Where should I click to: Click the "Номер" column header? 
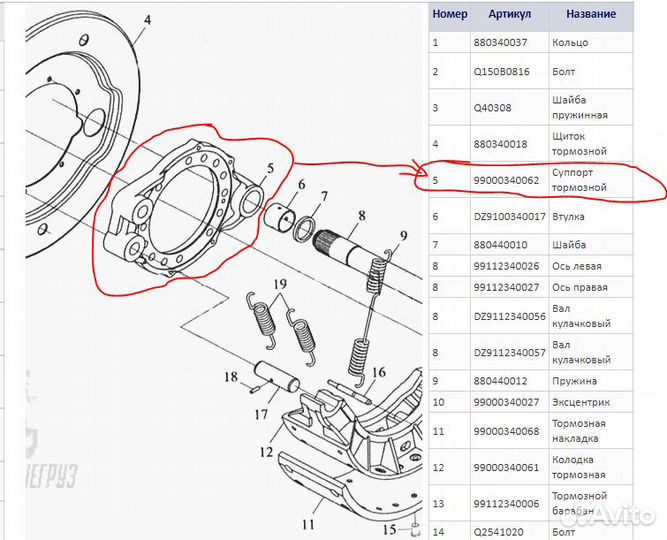tap(449, 15)
